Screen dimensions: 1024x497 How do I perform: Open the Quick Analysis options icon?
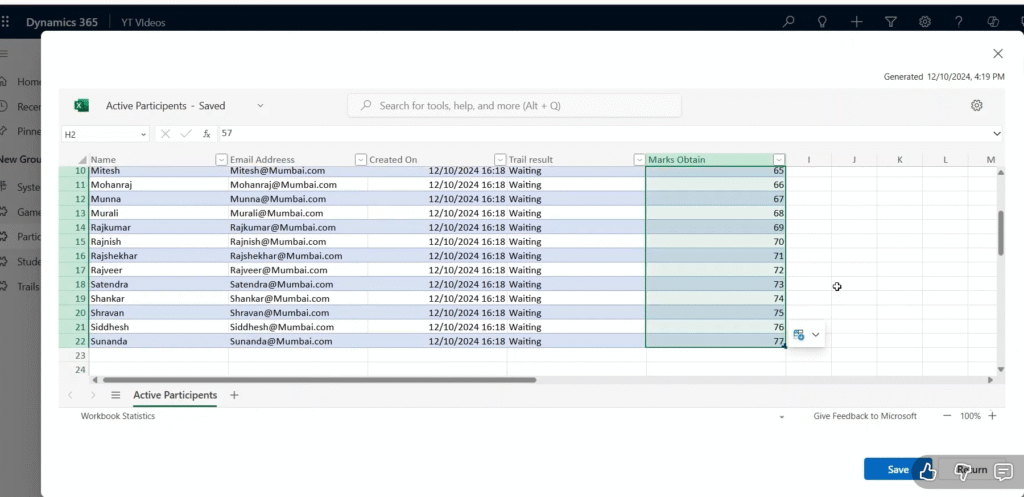(x=807, y=335)
